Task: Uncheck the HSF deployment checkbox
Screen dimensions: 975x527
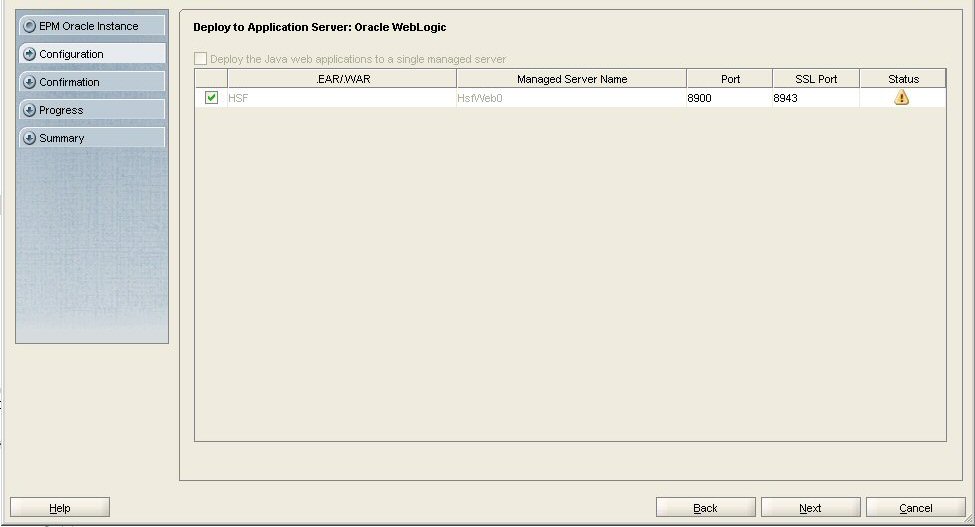Action: tap(211, 98)
